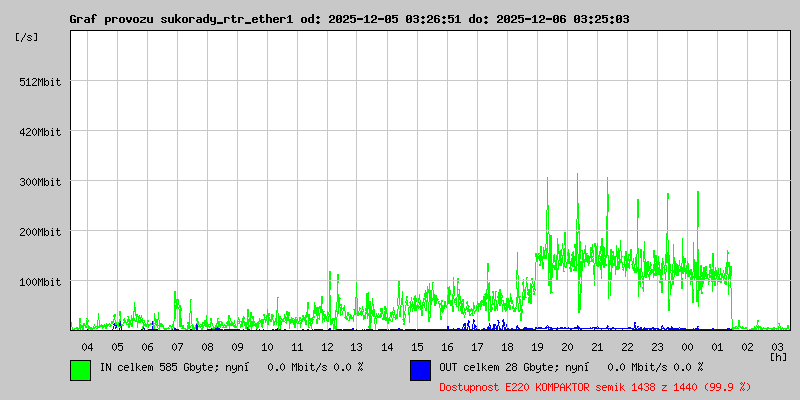This screenshot has width=800, height=400.
Task: Click the blue OUT legend color swatch
Action: coord(420,370)
